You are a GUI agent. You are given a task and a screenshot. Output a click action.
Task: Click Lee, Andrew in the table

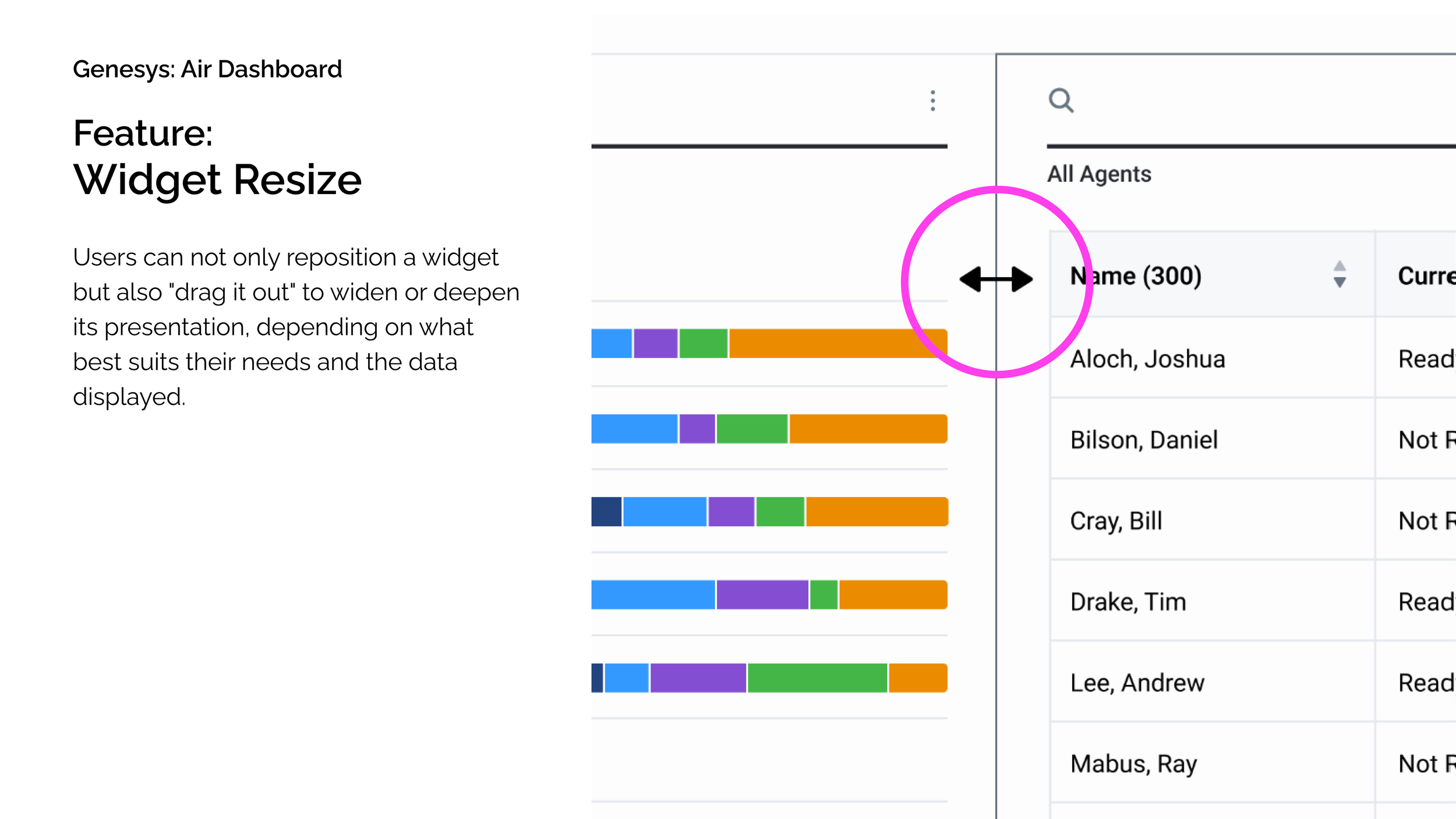pyautogui.click(x=1137, y=683)
